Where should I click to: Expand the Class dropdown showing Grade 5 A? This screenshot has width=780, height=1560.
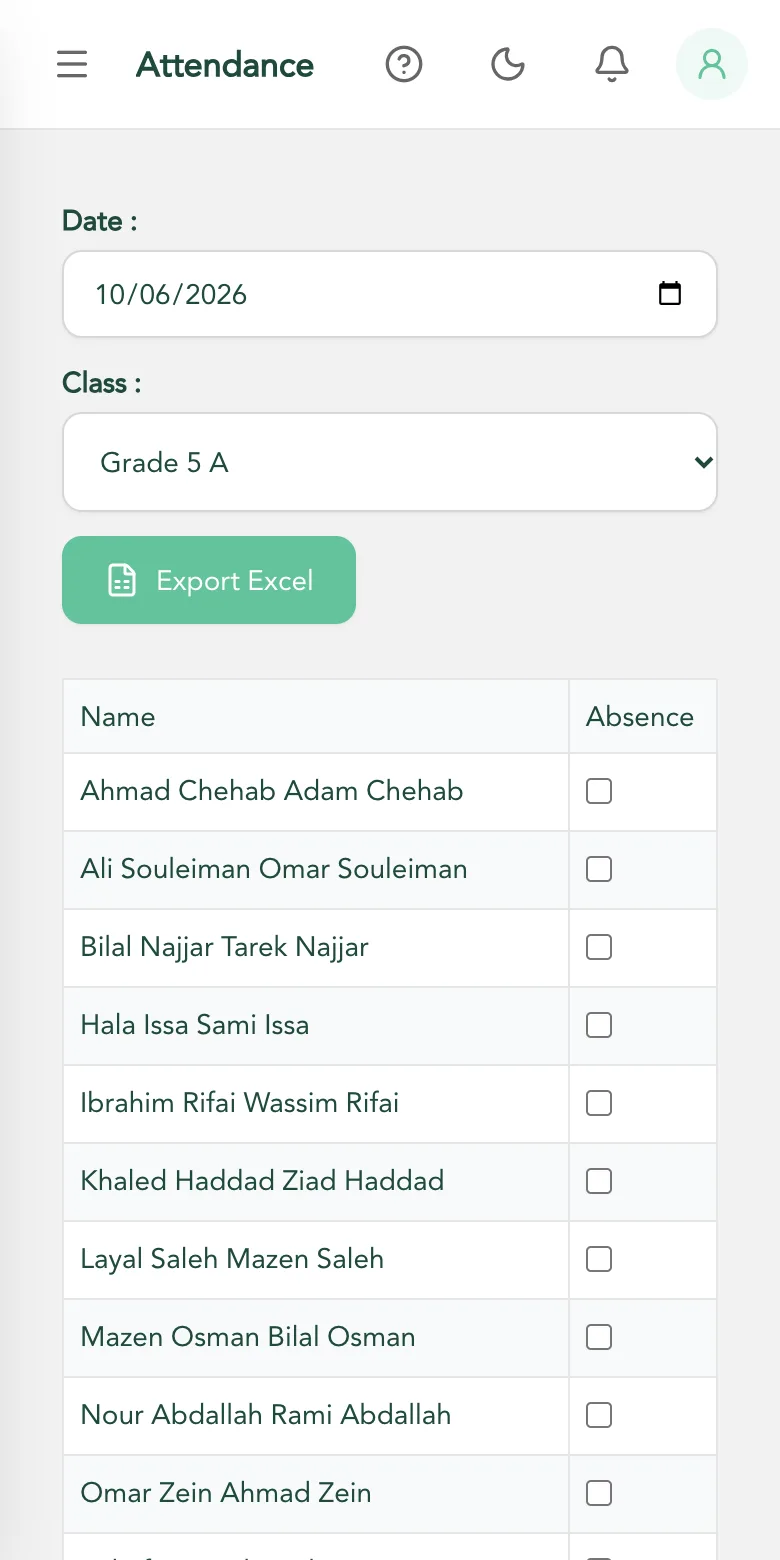(390, 462)
